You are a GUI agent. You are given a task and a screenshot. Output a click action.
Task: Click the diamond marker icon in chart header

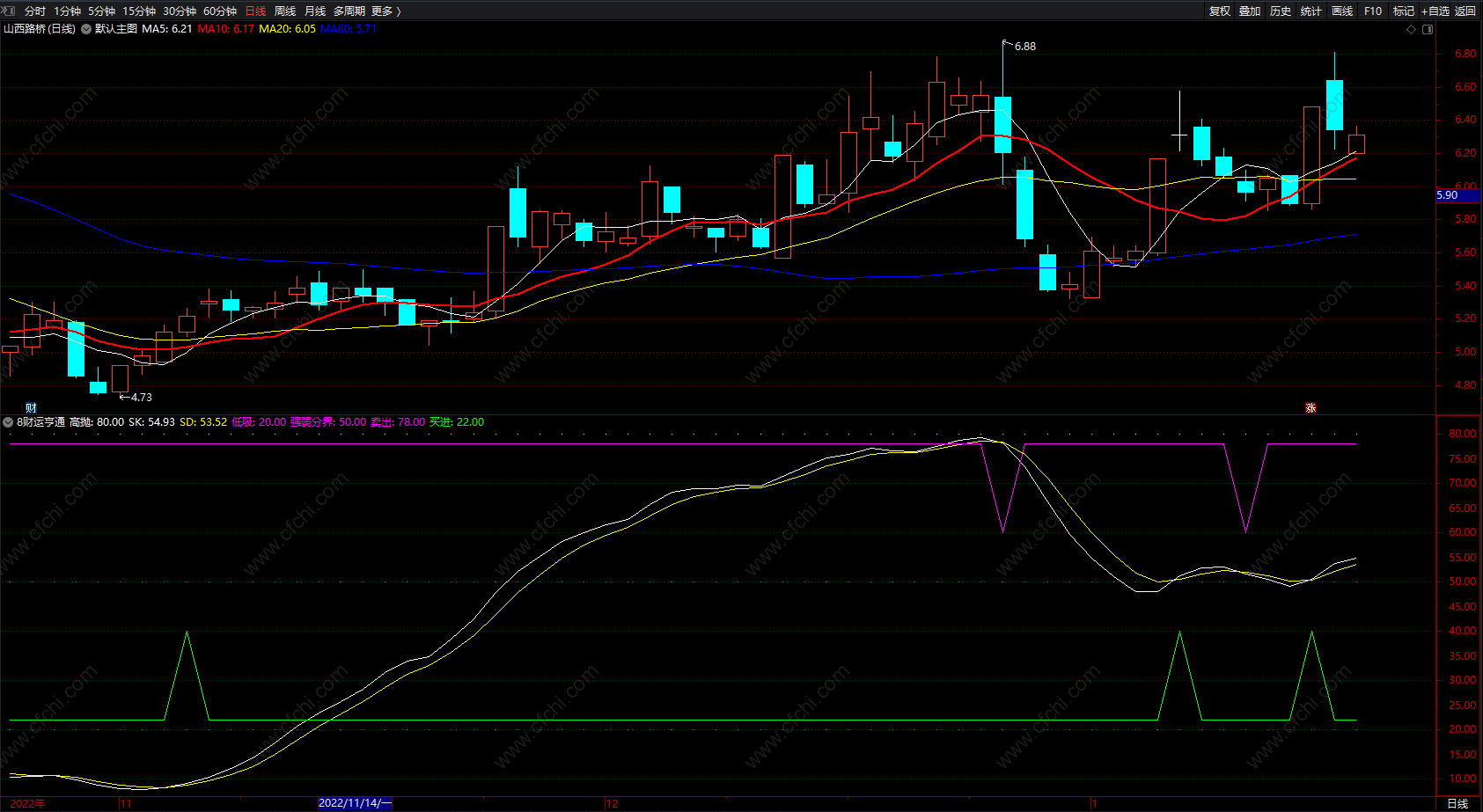[1412, 29]
